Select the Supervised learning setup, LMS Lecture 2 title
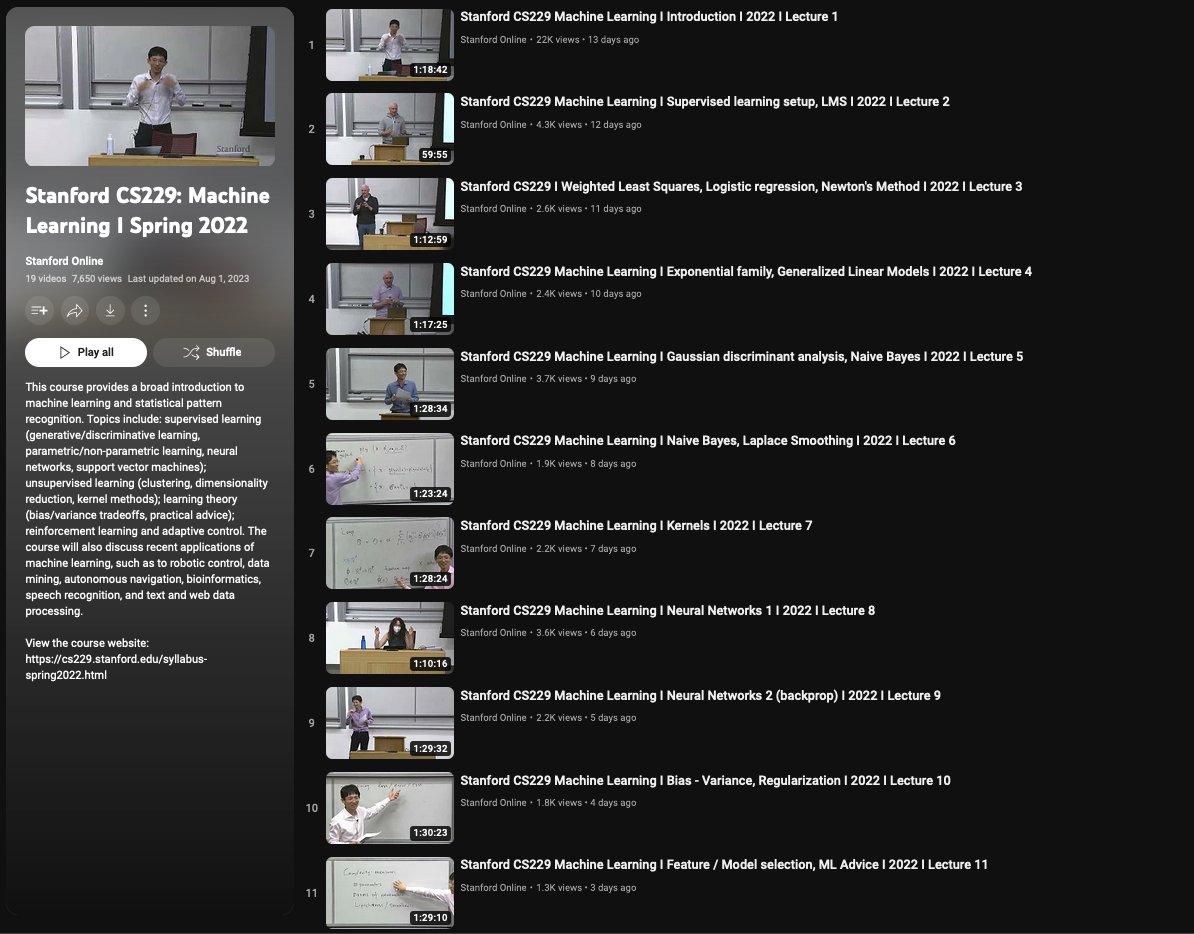Image resolution: width=1194 pixels, height=934 pixels. pyautogui.click(x=704, y=101)
